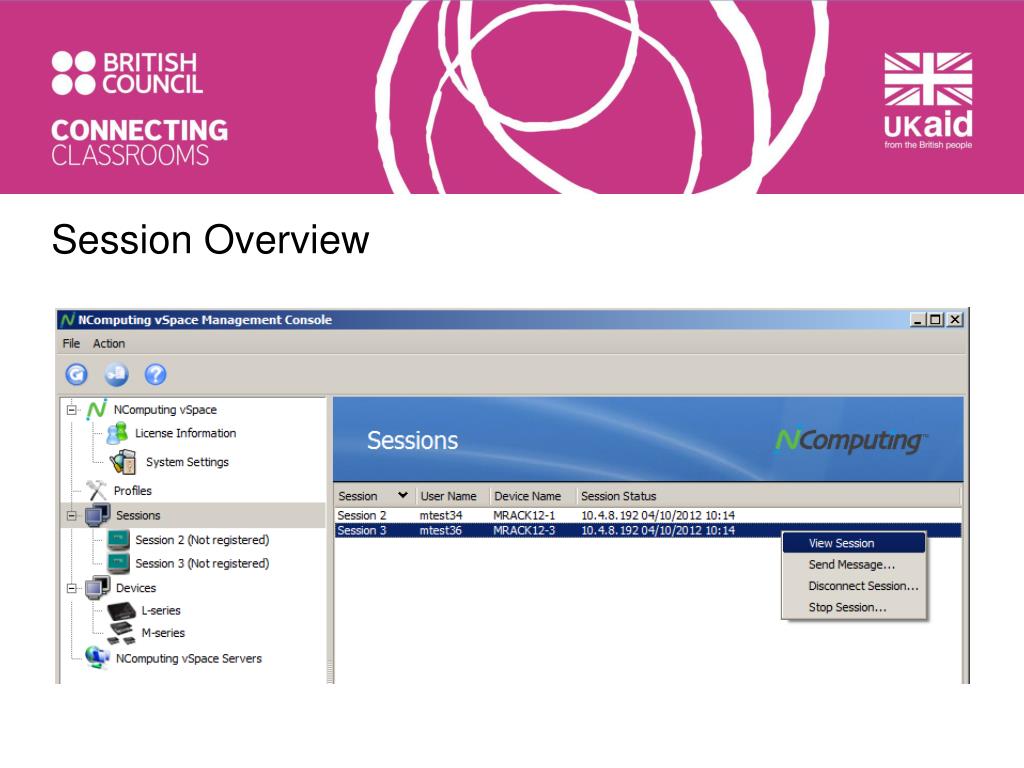Close the vSpace Management Console window
Image resolution: width=1024 pixels, height=768 pixels.
955,319
